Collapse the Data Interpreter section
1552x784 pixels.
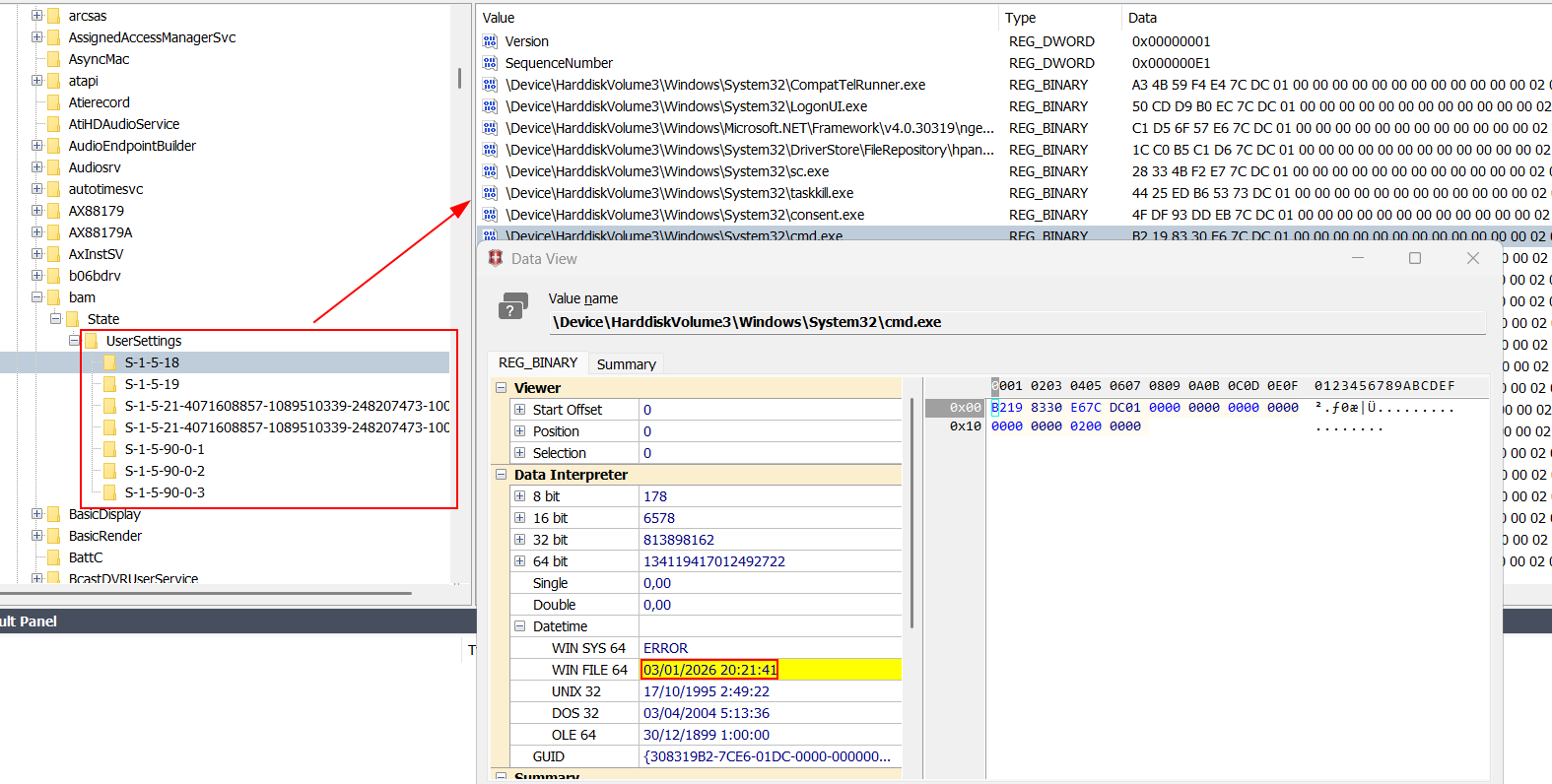[501, 475]
